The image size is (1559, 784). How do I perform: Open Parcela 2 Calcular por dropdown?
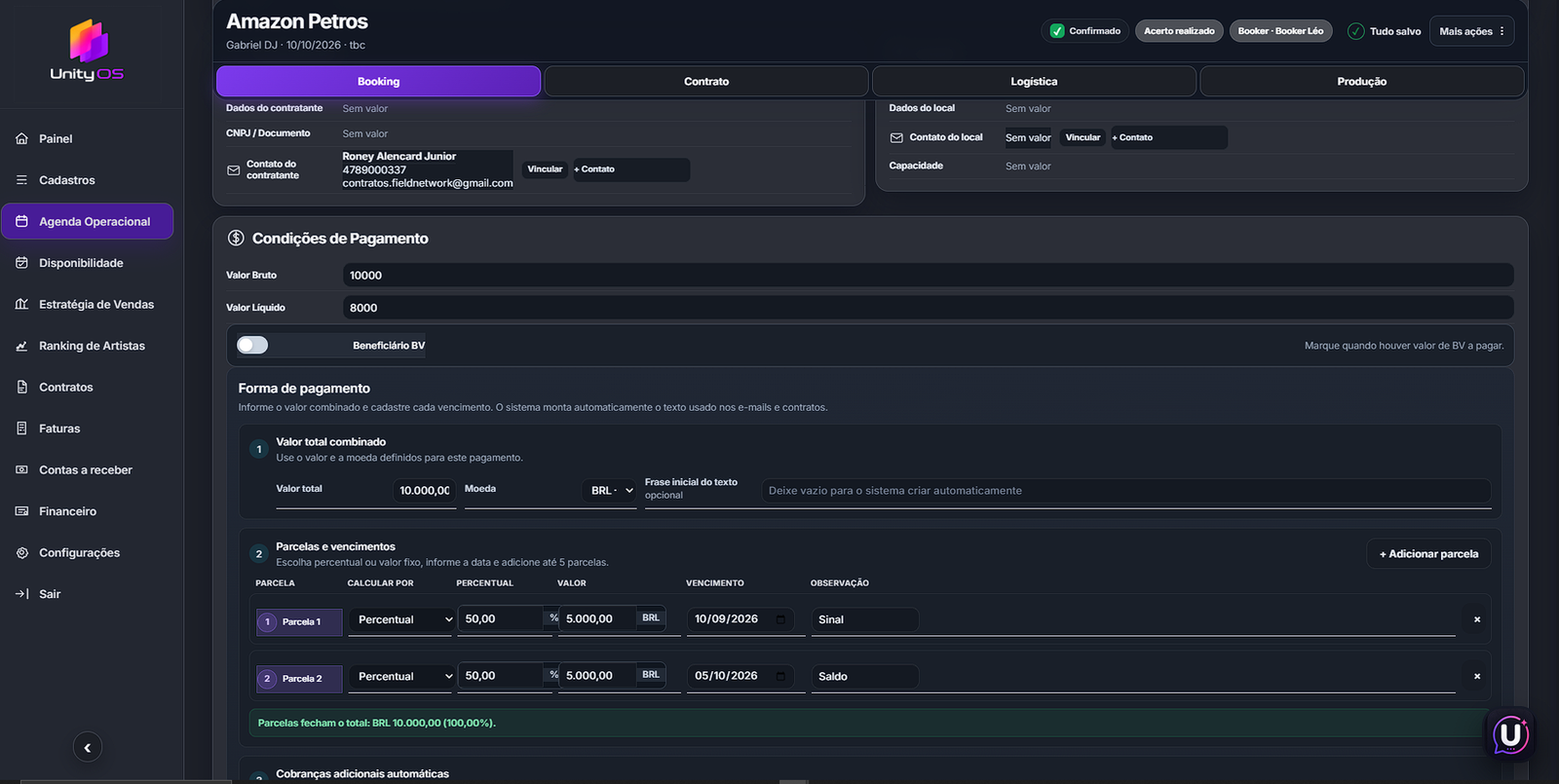[x=401, y=676]
